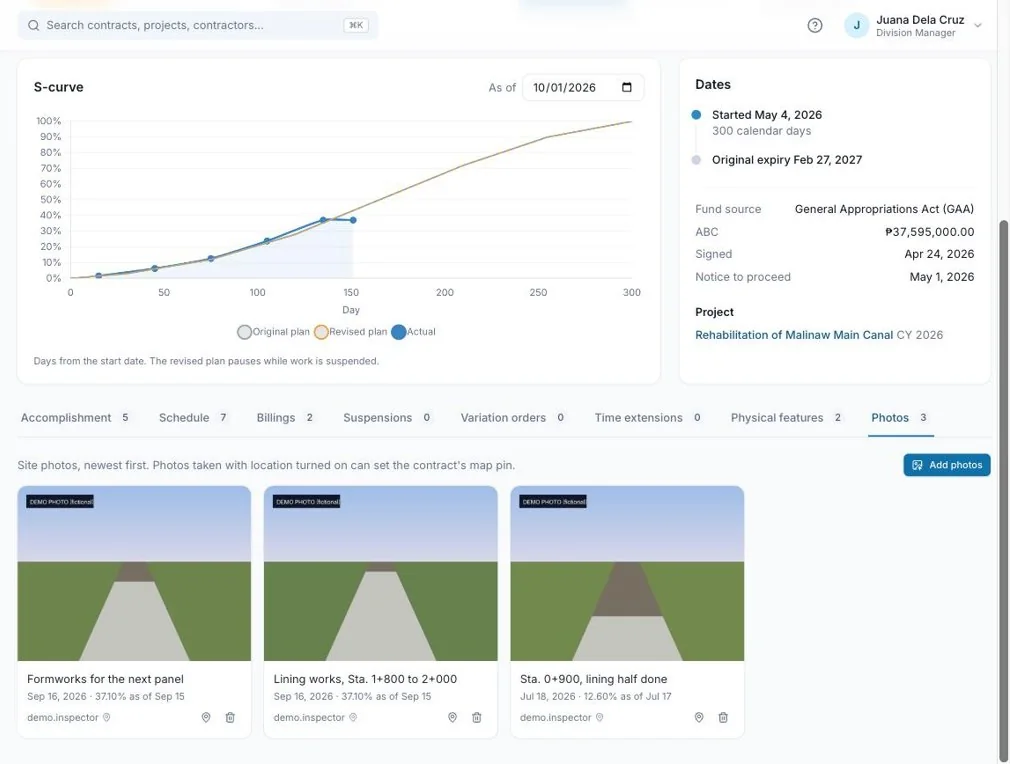Switch to the Accomplishment tab

75,417
